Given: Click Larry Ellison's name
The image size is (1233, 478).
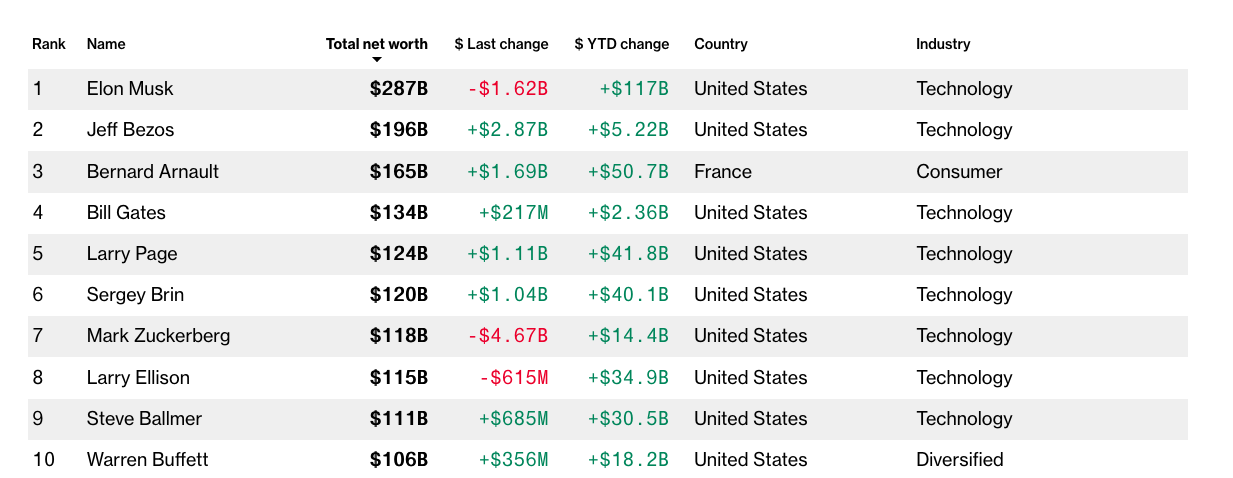Looking at the screenshot, I should tap(138, 378).
